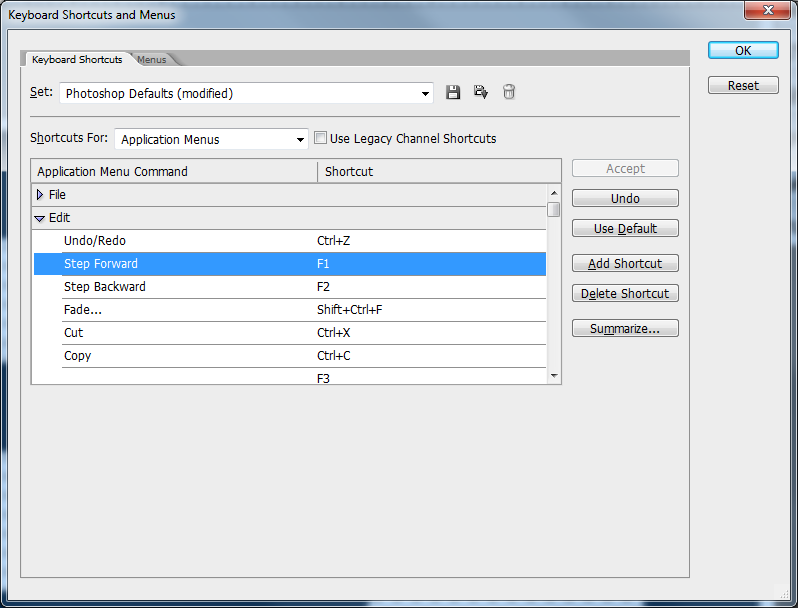802x608 pixels.
Task: Select the Cut command row
Action: (289, 333)
